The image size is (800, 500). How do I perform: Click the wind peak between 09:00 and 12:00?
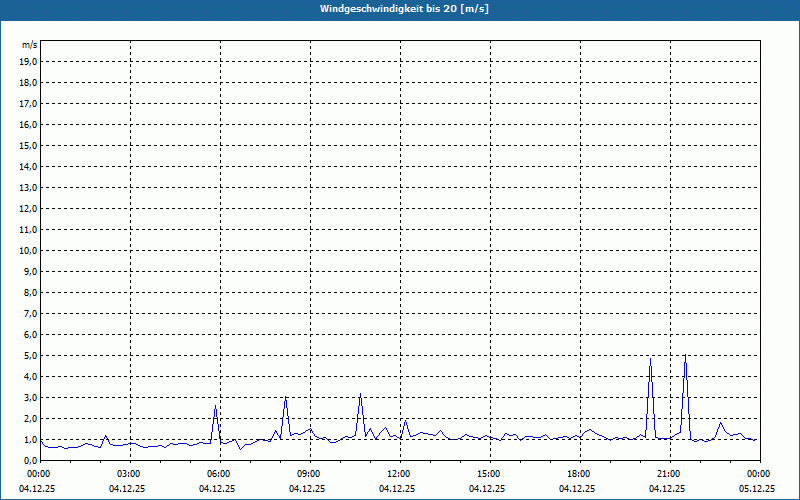pyautogui.click(x=360, y=395)
